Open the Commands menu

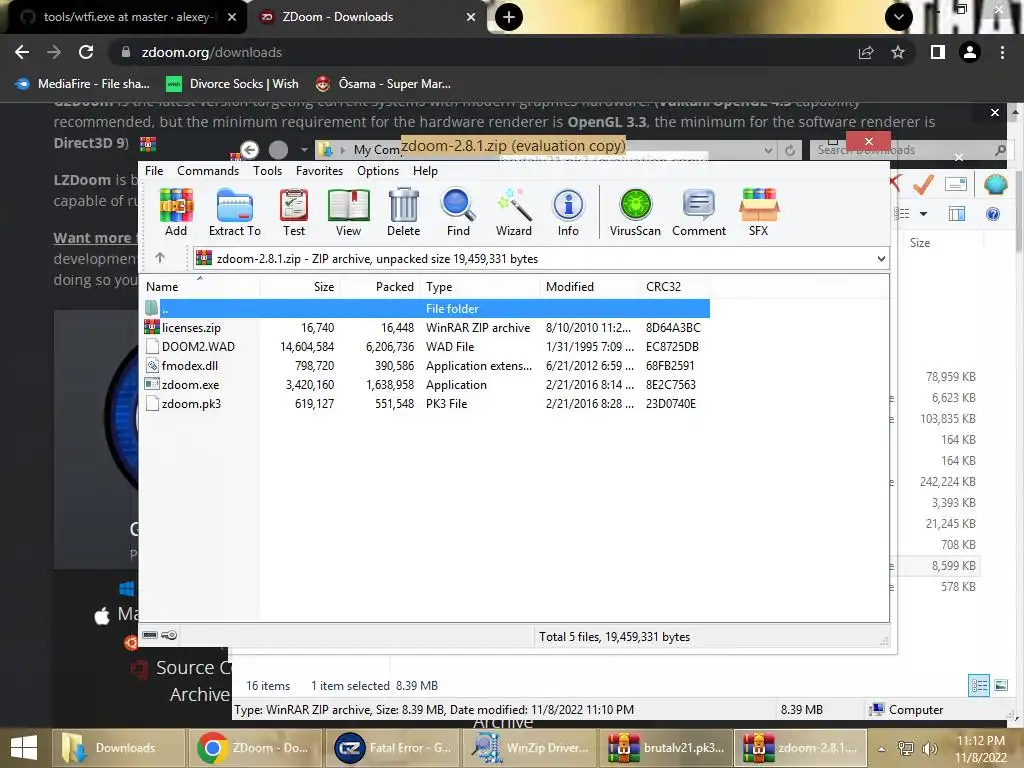pos(208,170)
